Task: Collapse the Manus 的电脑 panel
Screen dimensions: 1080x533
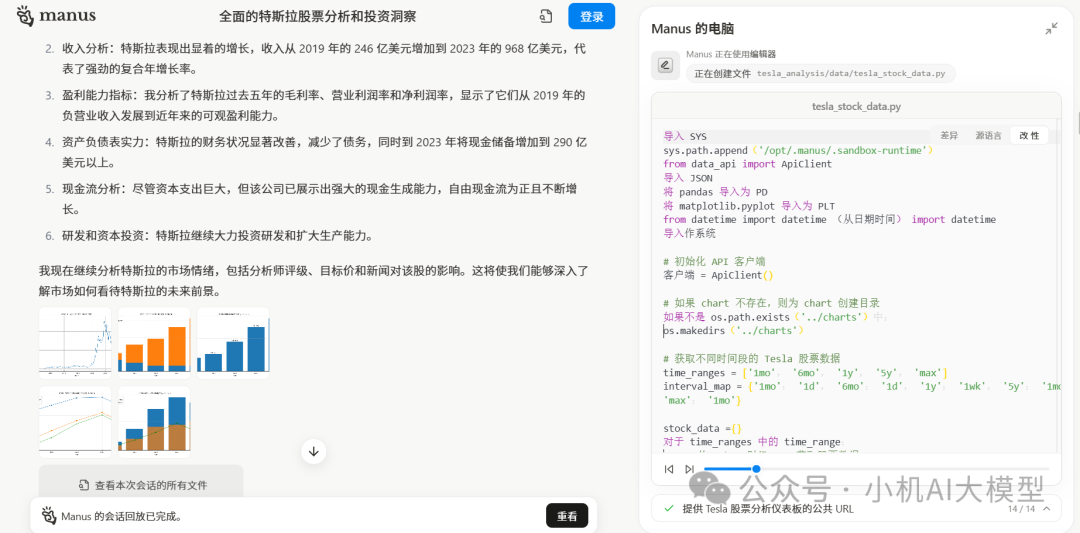Action: coord(1051,29)
